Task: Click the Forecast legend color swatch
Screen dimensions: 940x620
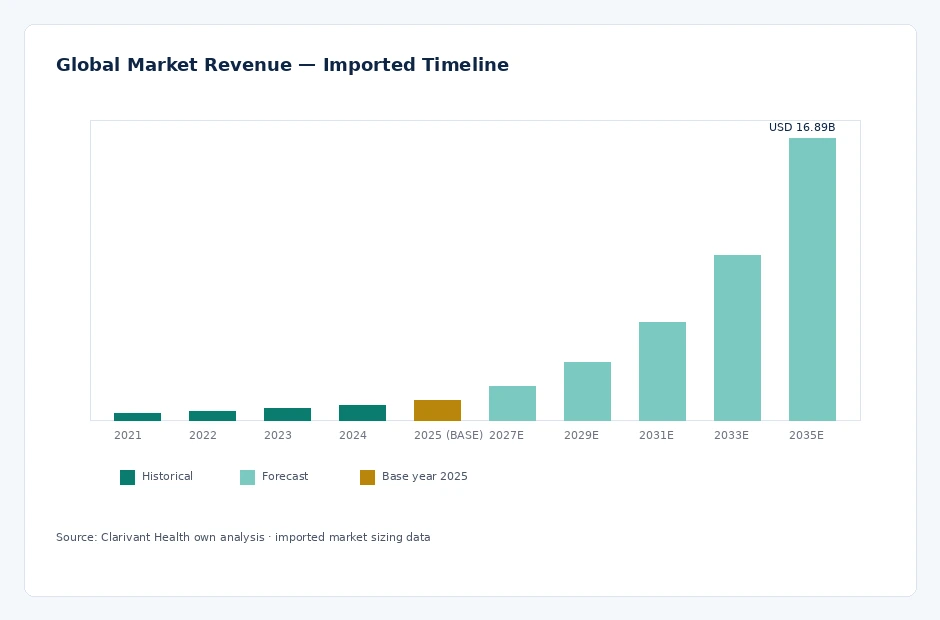Action: point(247,477)
